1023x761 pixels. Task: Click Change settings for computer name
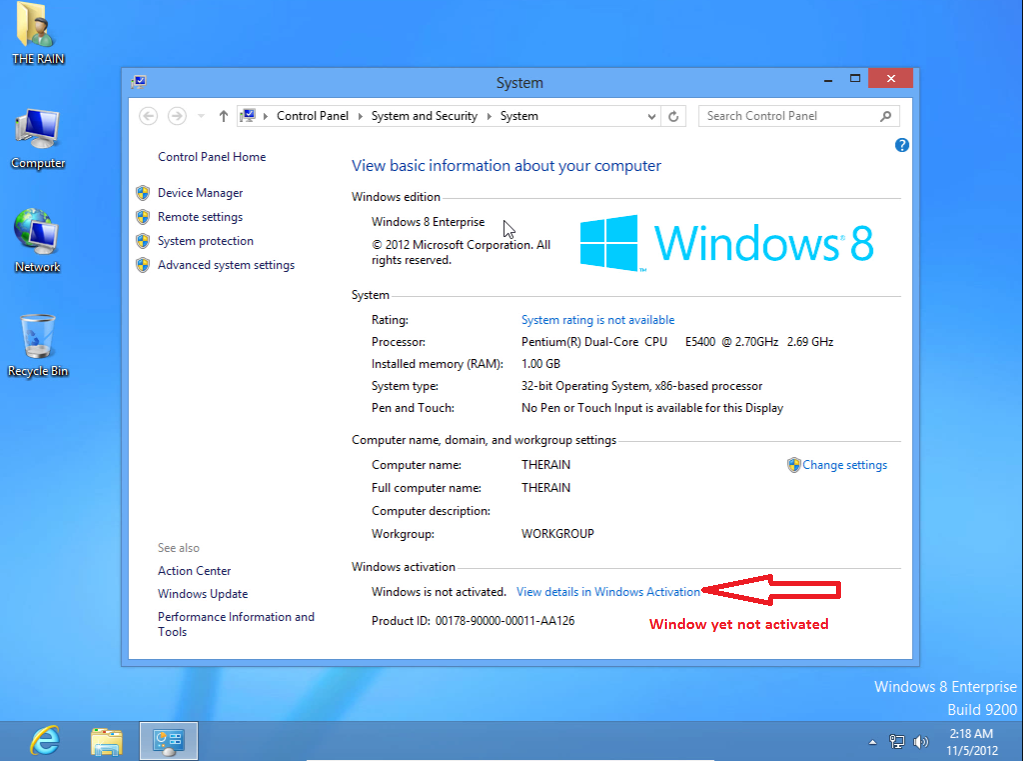pyautogui.click(x=845, y=465)
